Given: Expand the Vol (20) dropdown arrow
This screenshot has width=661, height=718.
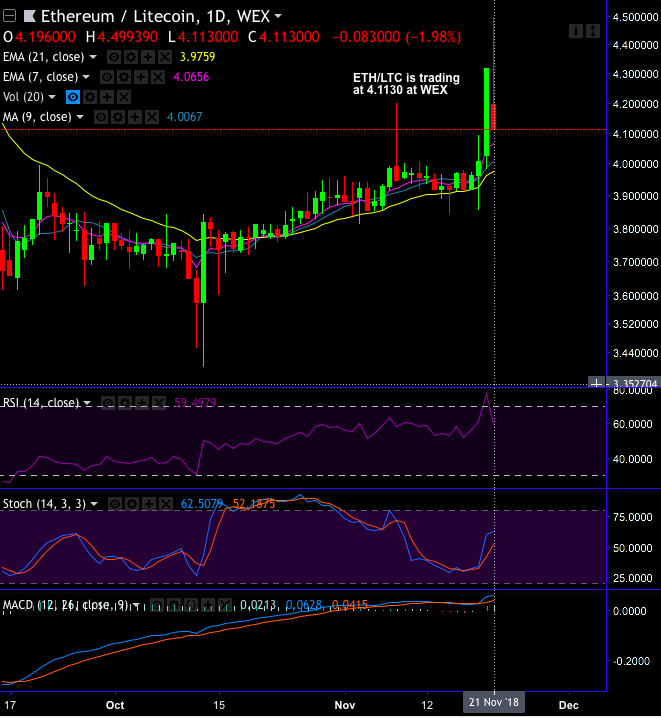Looking at the screenshot, I should [x=52, y=97].
